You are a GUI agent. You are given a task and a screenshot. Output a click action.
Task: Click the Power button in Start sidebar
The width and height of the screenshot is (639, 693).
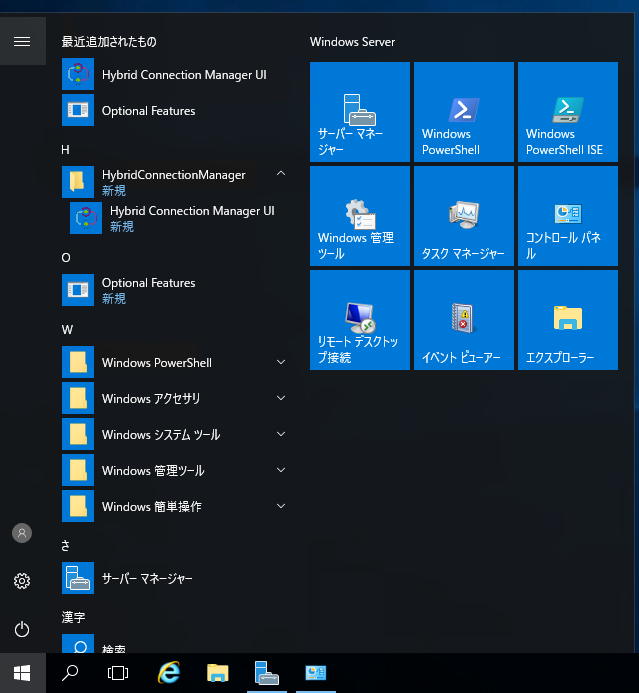point(22,629)
